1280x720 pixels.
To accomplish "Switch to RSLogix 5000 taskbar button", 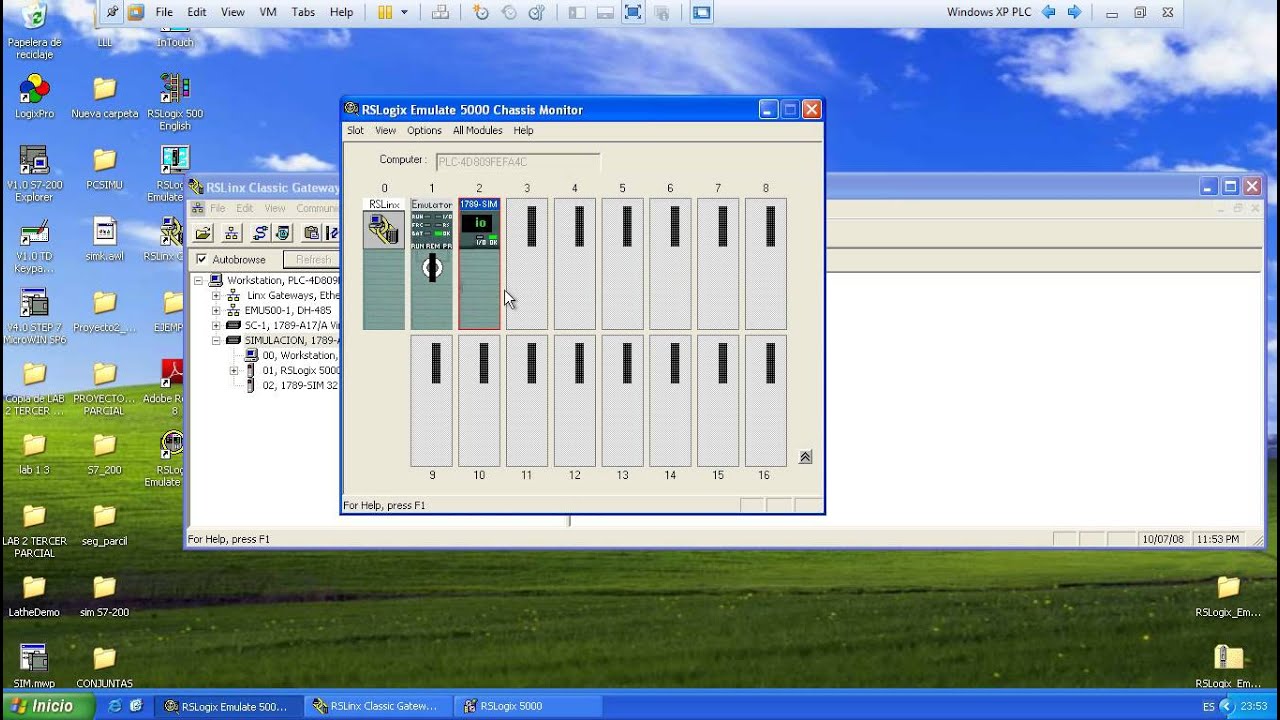I will pyautogui.click(x=528, y=706).
